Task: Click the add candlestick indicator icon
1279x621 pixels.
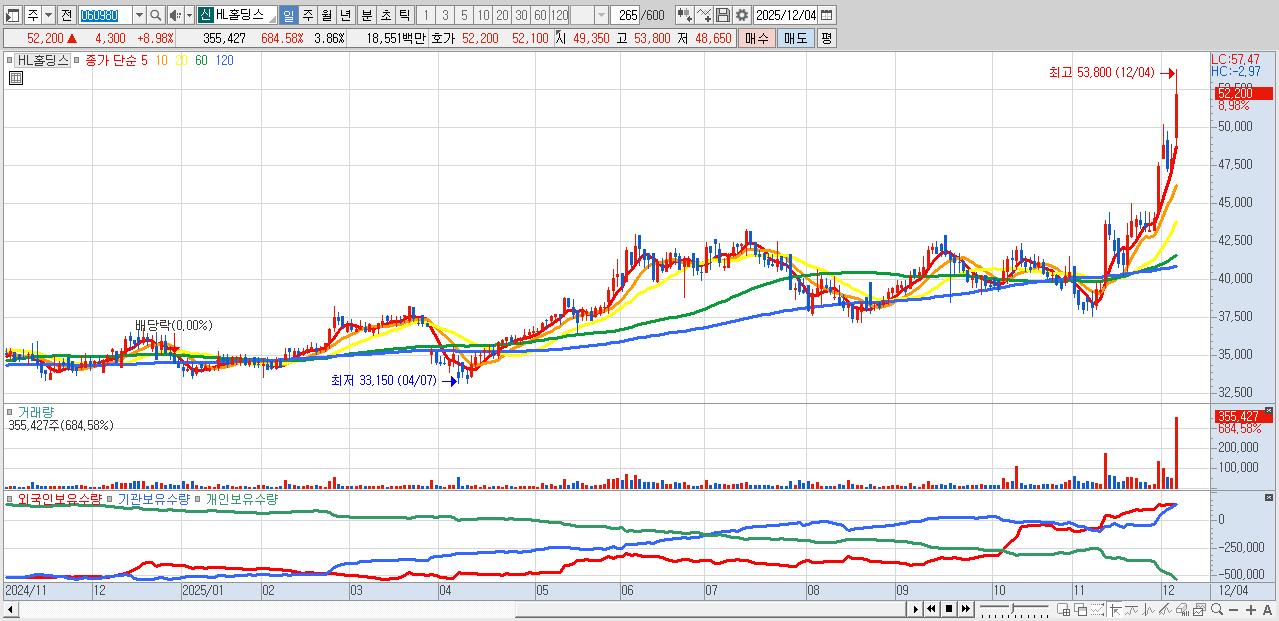Action: click(x=684, y=15)
